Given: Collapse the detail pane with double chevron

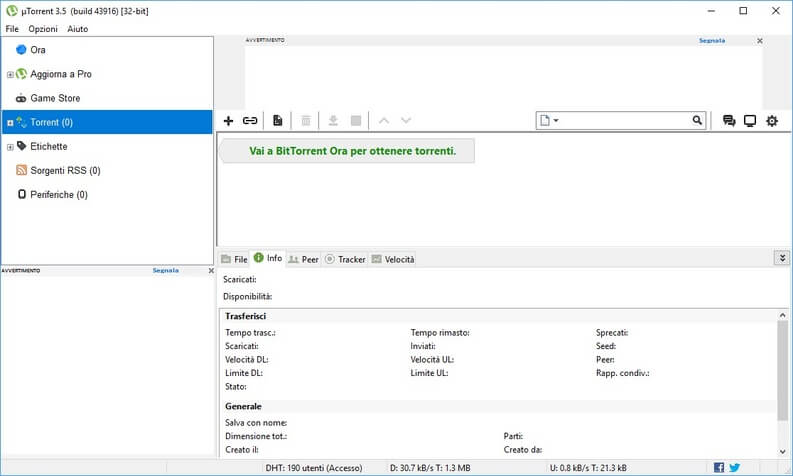Looking at the screenshot, I should [x=782, y=258].
